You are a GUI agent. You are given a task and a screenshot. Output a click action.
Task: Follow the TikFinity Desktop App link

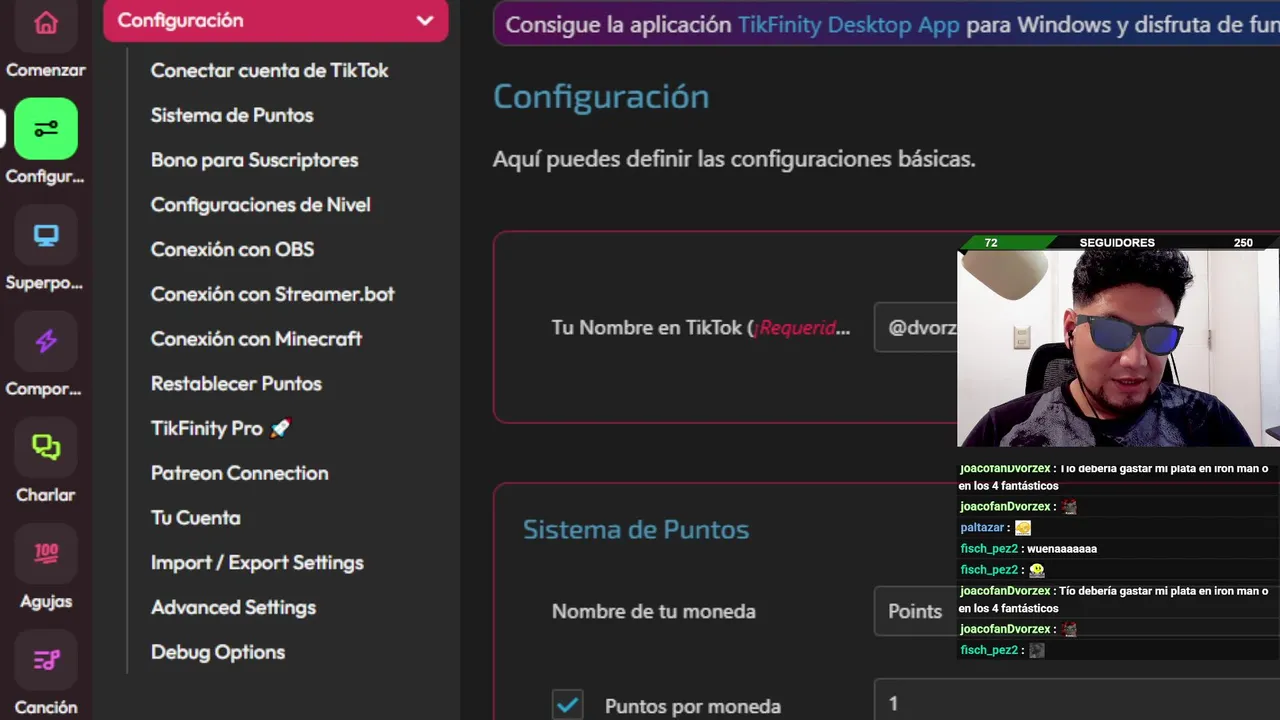(848, 25)
